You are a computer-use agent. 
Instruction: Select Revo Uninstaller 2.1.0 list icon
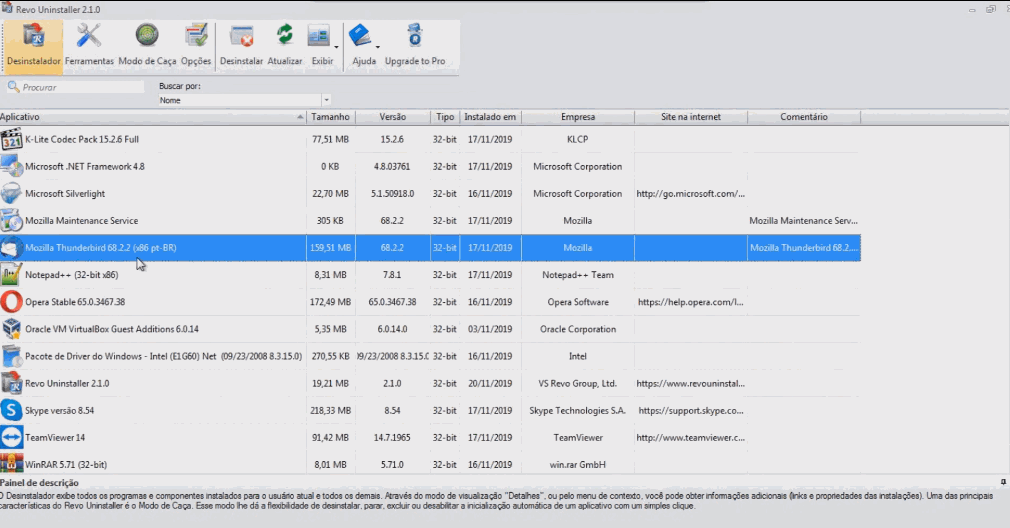pyautogui.click(x=12, y=383)
